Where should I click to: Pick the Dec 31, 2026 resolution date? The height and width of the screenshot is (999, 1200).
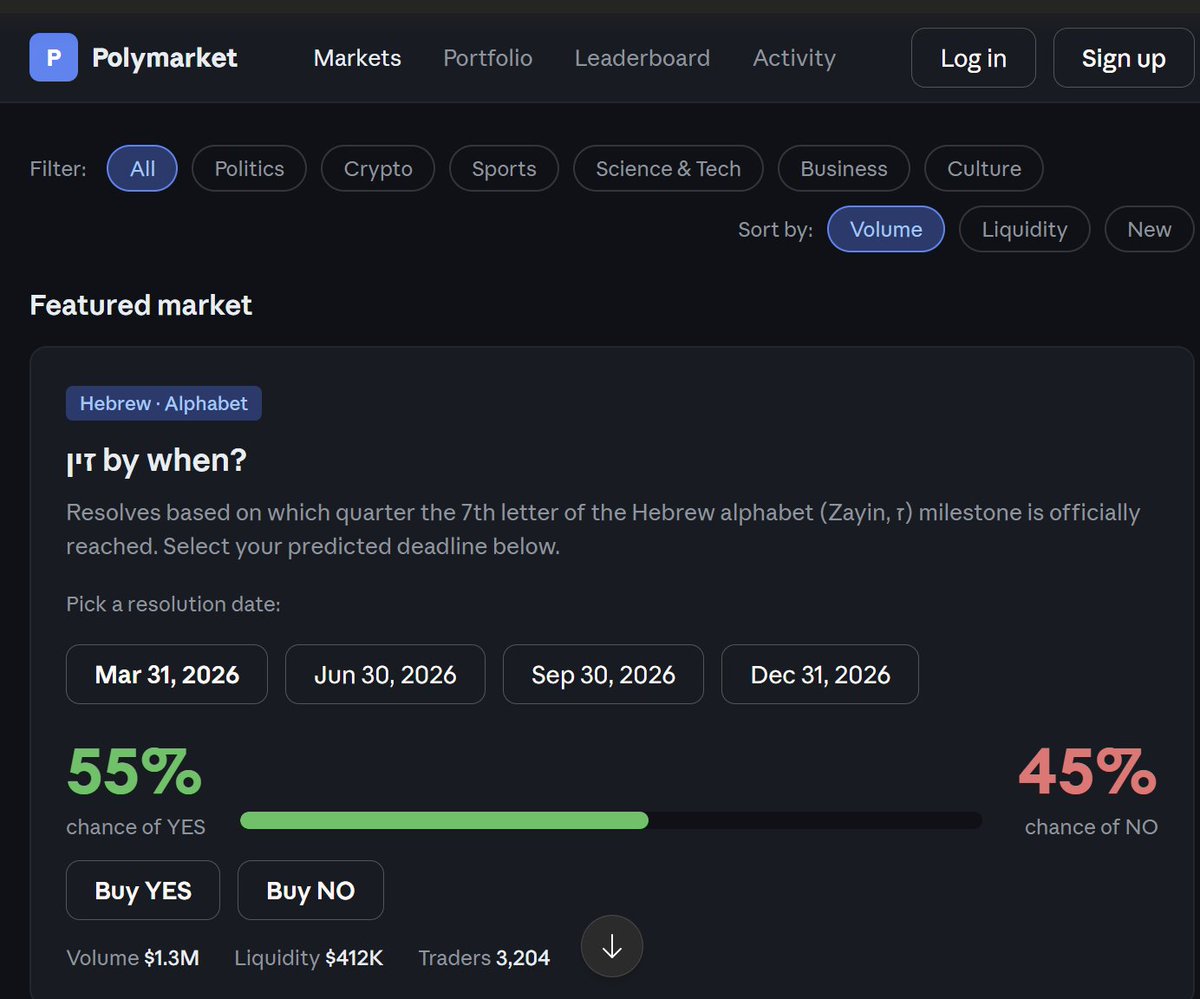point(820,674)
